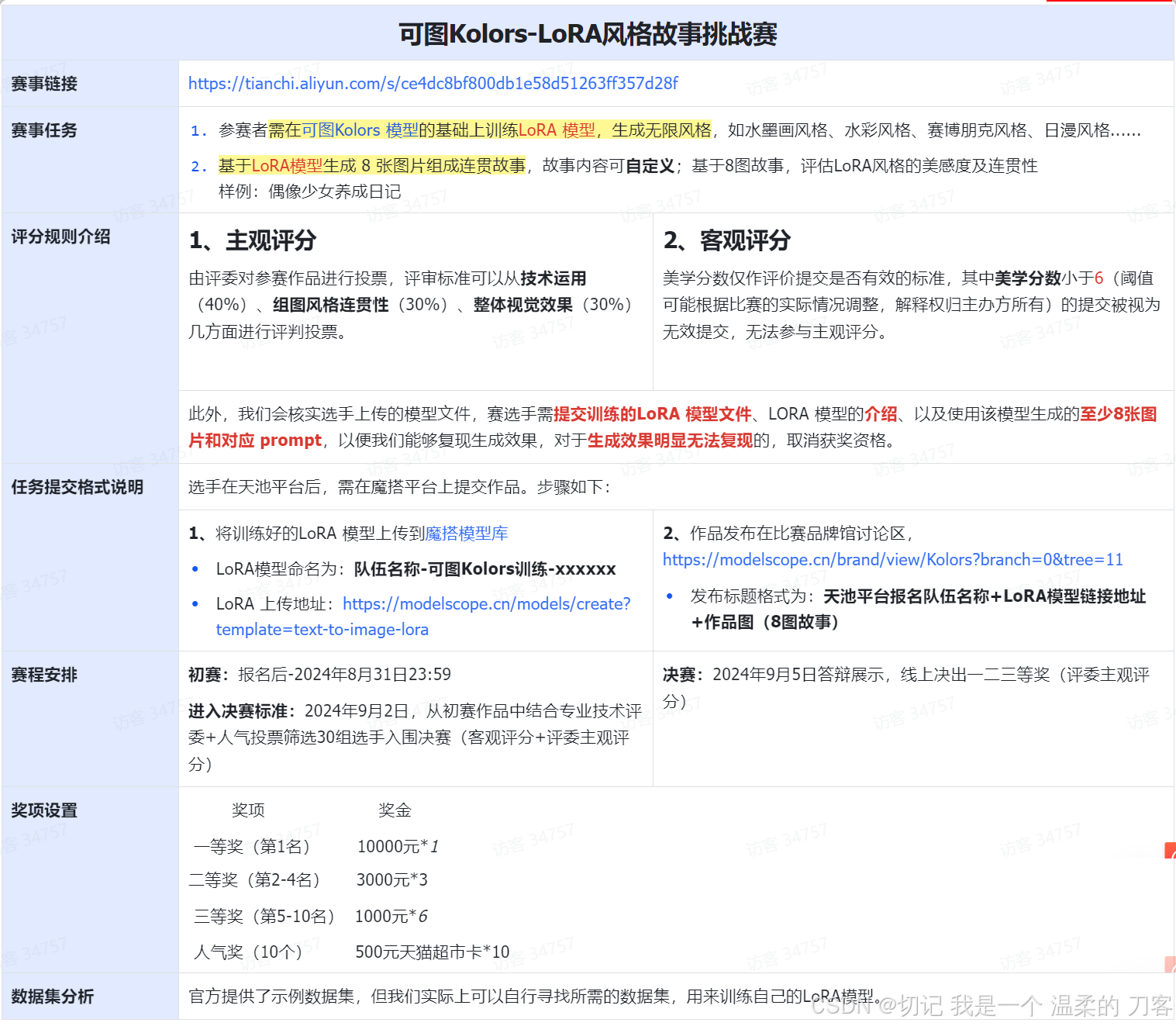Click the heading 2、客观评分
This screenshot has width=1176, height=1026.
(727, 240)
